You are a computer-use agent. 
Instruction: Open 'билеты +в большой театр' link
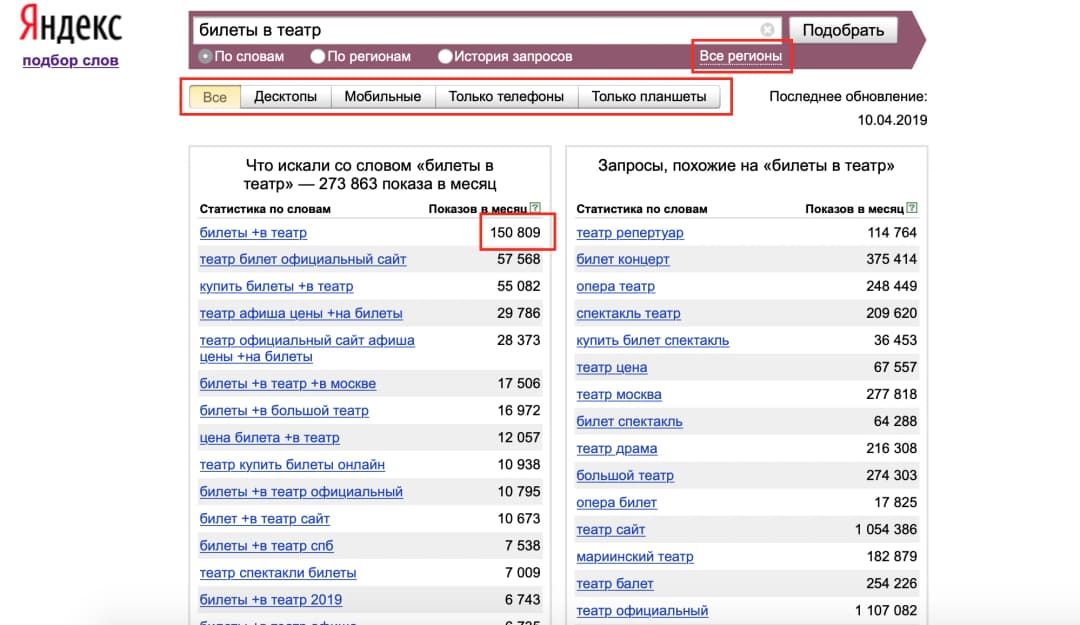click(284, 411)
